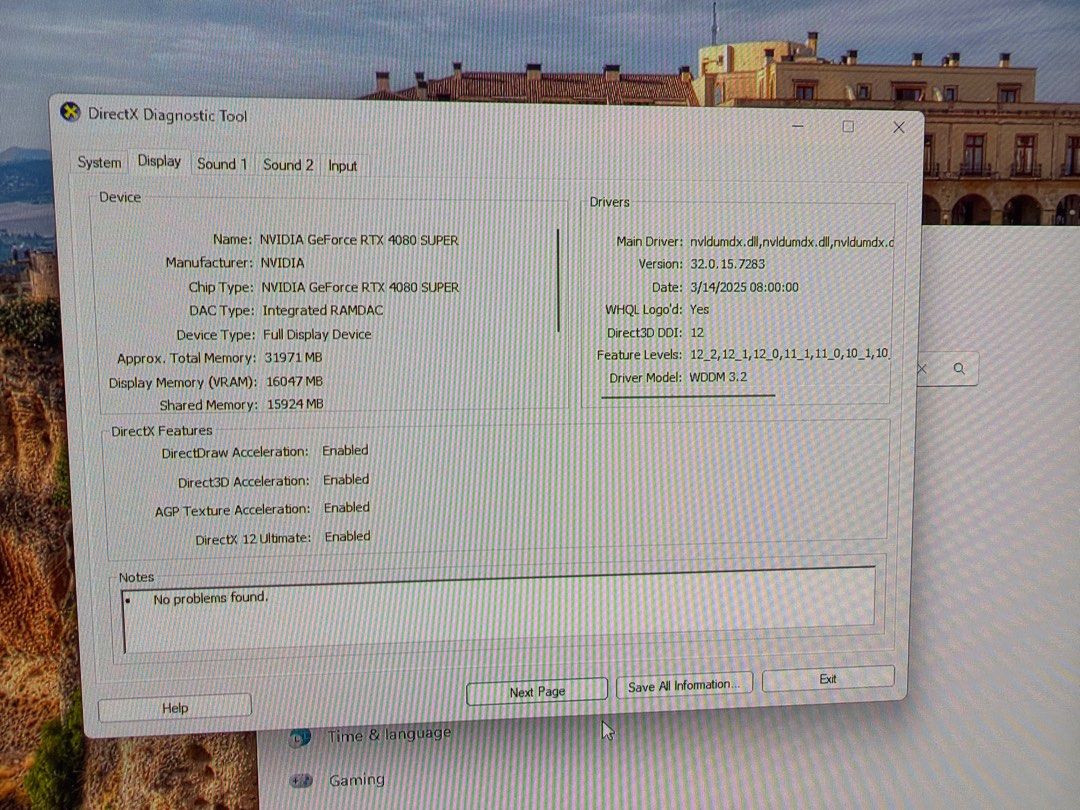Click the search magnifier icon in Settings window
Image resolution: width=1080 pixels, height=810 pixels.
coord(959,368)
